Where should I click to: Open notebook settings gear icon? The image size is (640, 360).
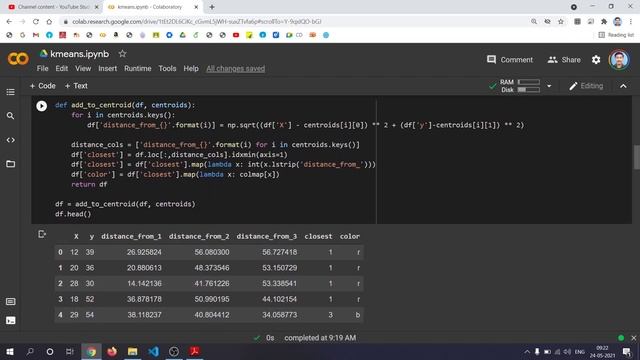tap(596, 60)
